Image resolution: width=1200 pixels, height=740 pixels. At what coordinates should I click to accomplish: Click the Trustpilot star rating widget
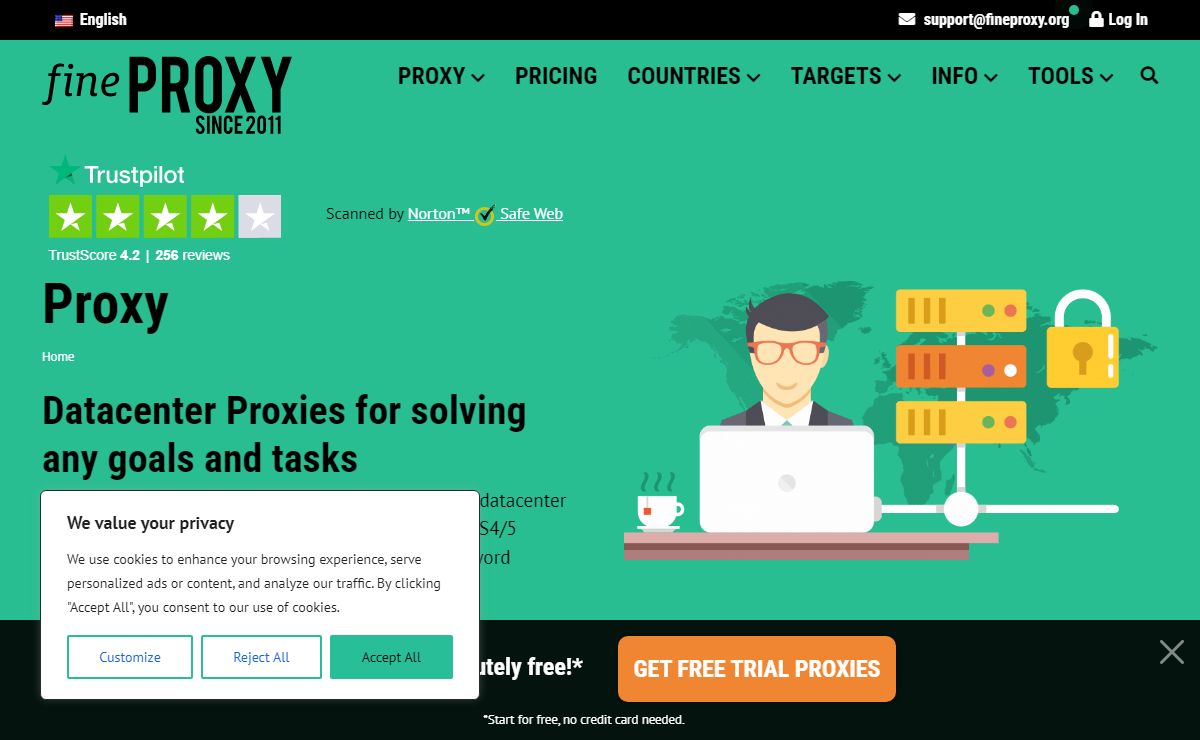tap(165, 216)
